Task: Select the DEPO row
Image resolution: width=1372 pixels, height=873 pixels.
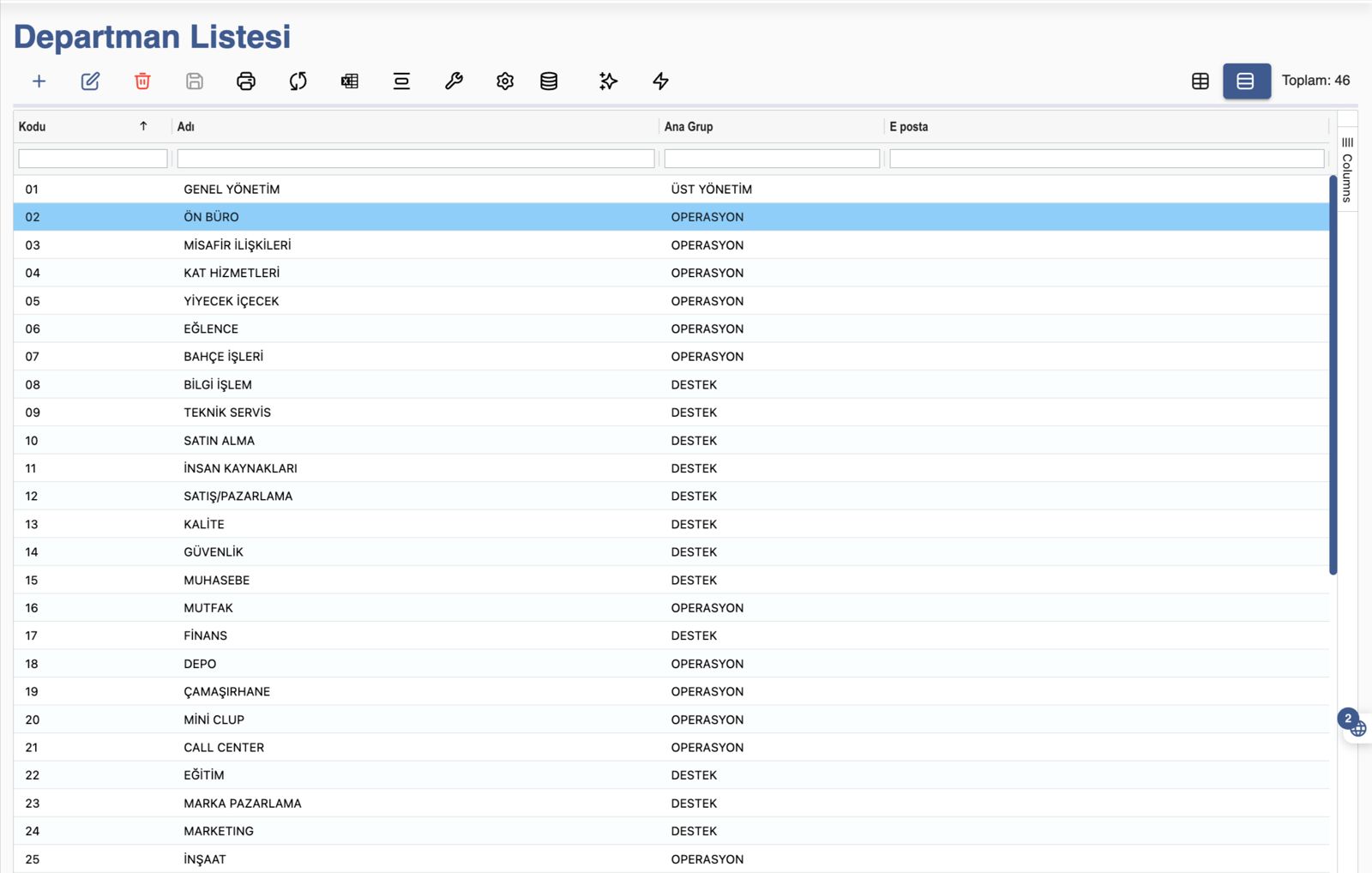Action: pyautogui.click(x=671, y=664)
